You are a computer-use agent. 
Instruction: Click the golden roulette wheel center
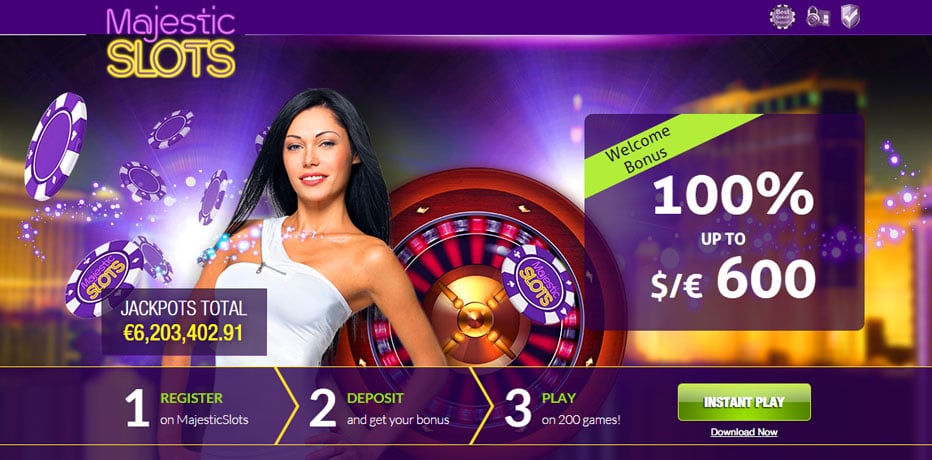click(474, 319)
